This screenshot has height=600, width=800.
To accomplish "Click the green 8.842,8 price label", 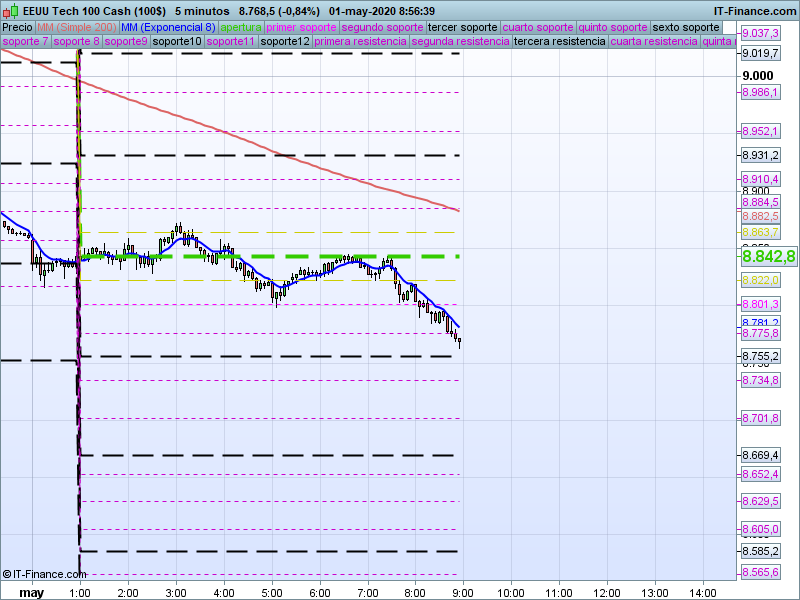I will click(x=768, y=256).
